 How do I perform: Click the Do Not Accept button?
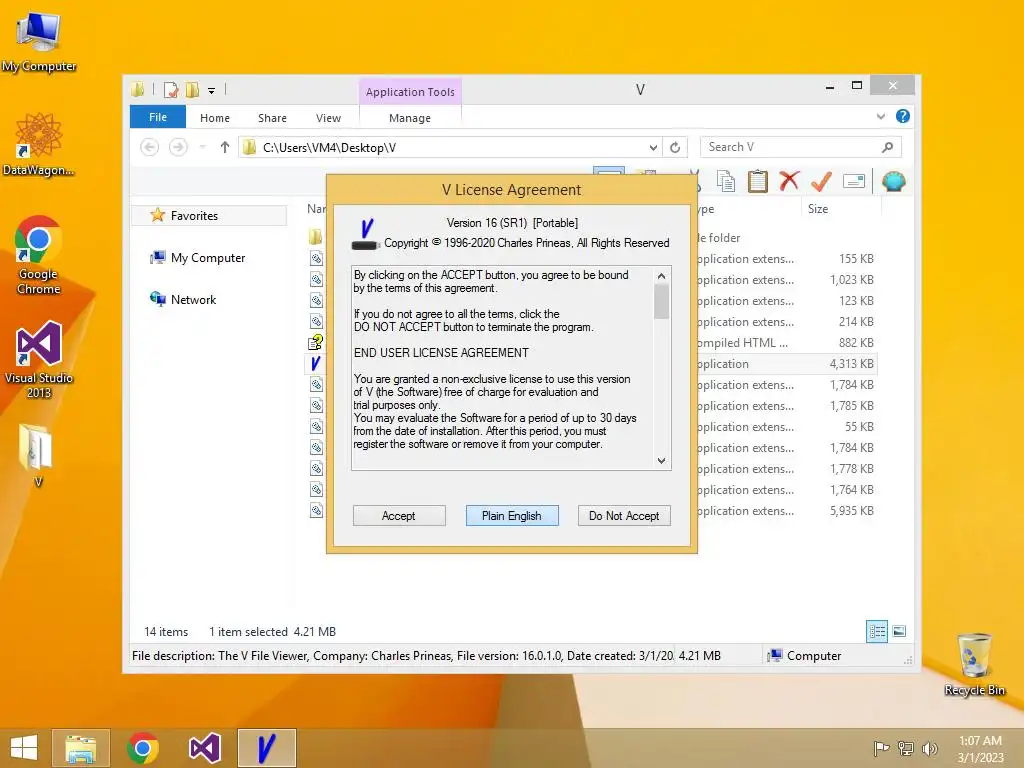pyautogui.click(x=624, y=515)
